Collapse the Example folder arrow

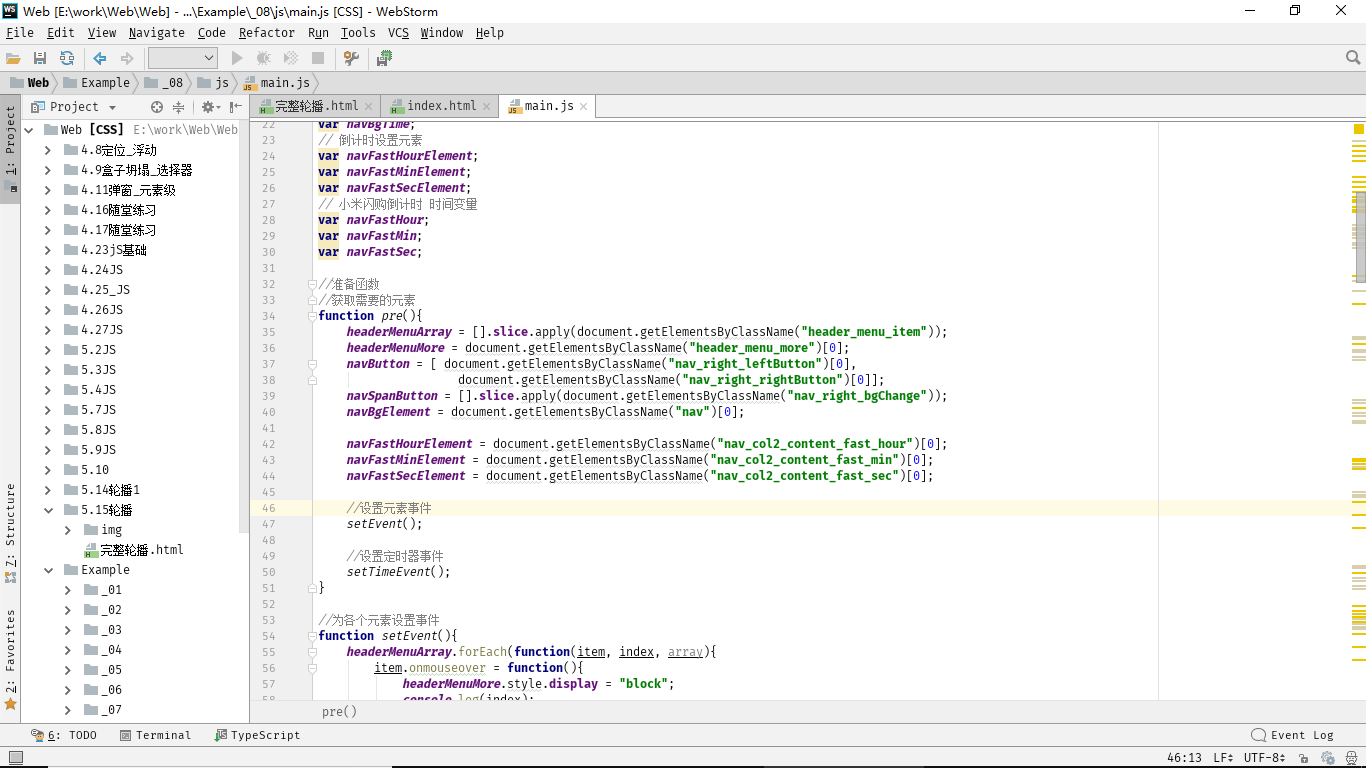(48, 570)
